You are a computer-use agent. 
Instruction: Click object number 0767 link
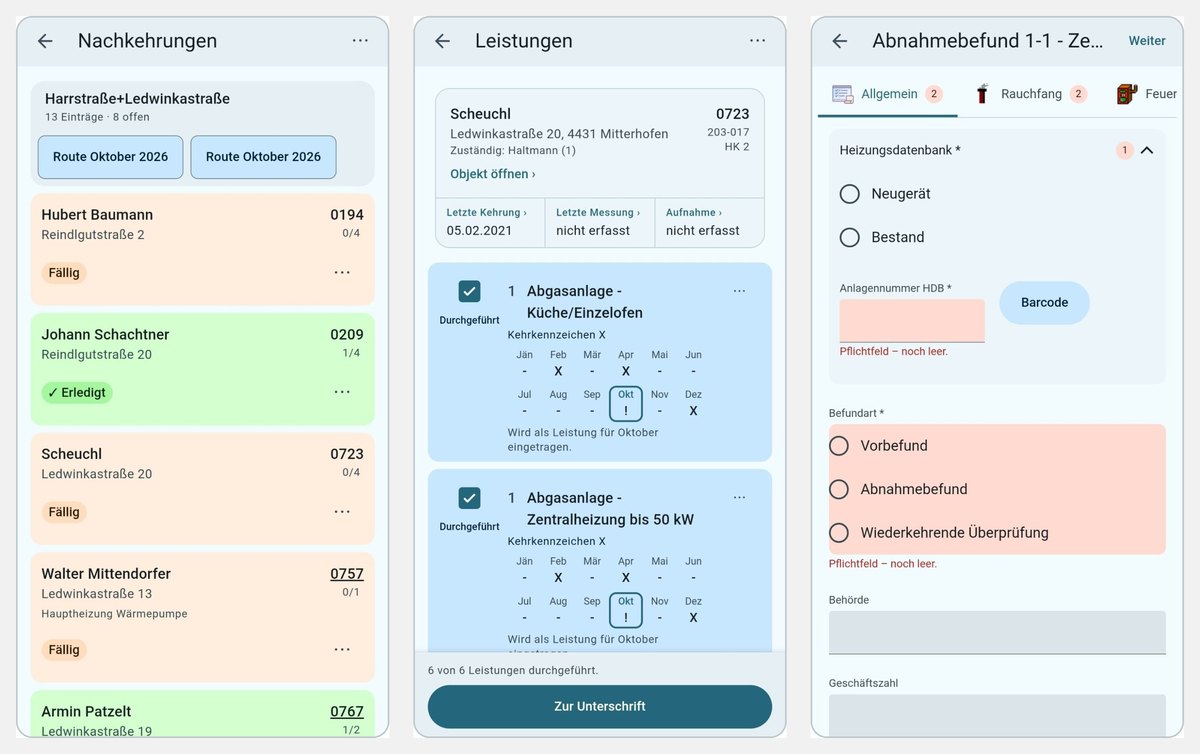tap(347, 712)
